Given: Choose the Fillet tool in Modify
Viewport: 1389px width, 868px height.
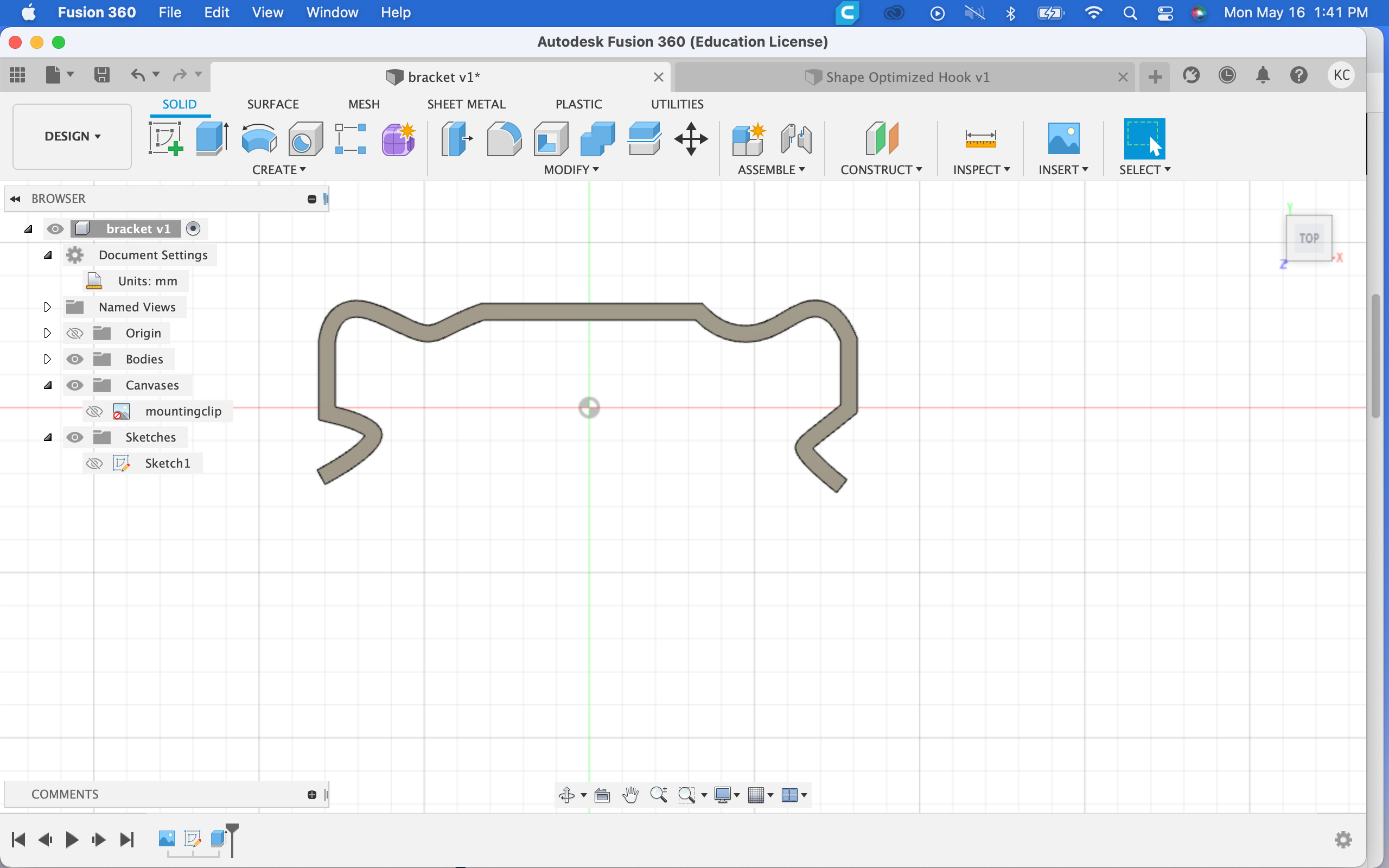Looking at the screenshot, I should (504, 138).
